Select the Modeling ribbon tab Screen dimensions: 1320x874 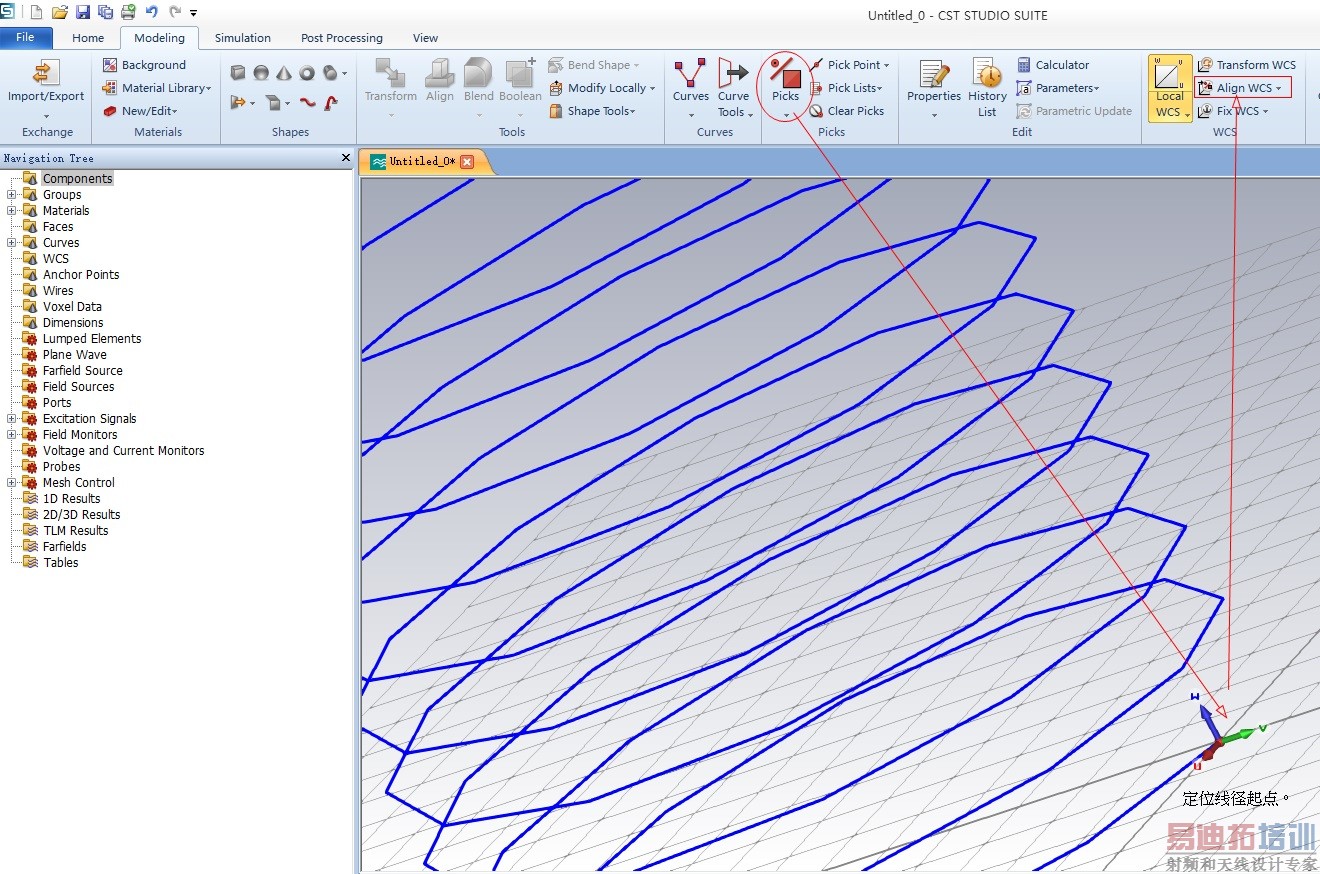[160, 38]
